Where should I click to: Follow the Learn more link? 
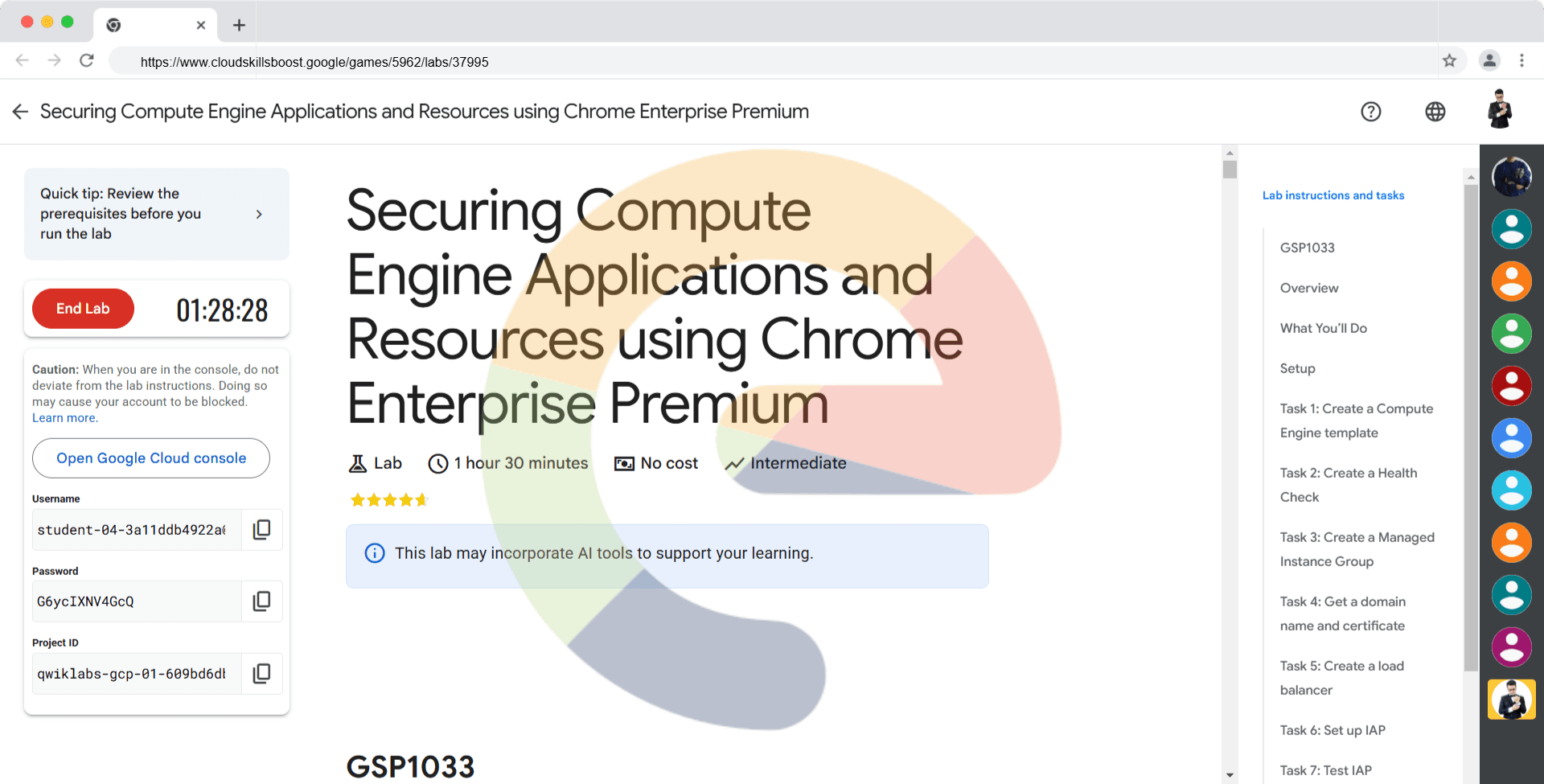tap(65, 418)
